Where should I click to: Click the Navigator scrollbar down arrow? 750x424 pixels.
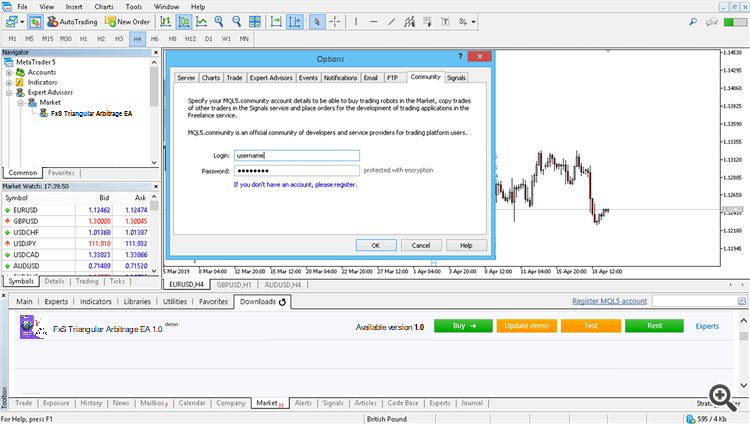click(154, 163)
